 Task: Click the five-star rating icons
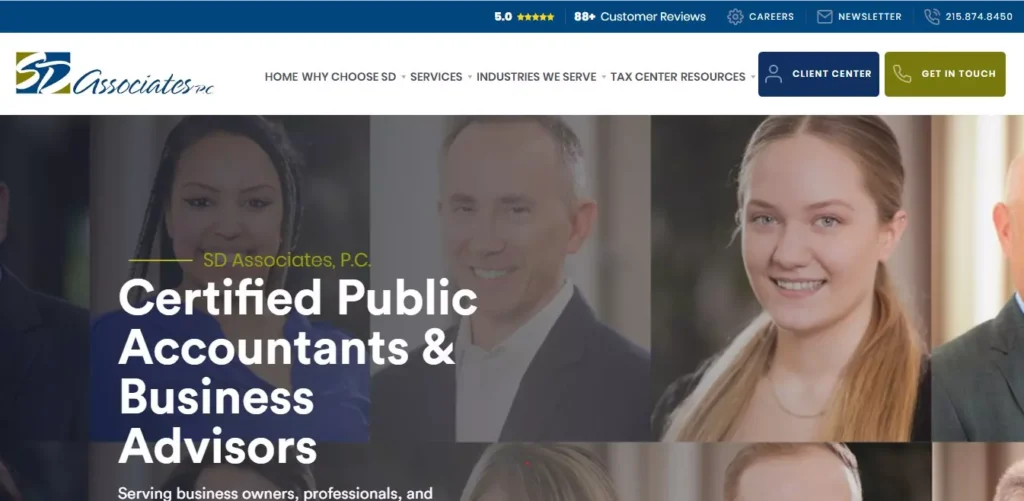click(536, 17)
